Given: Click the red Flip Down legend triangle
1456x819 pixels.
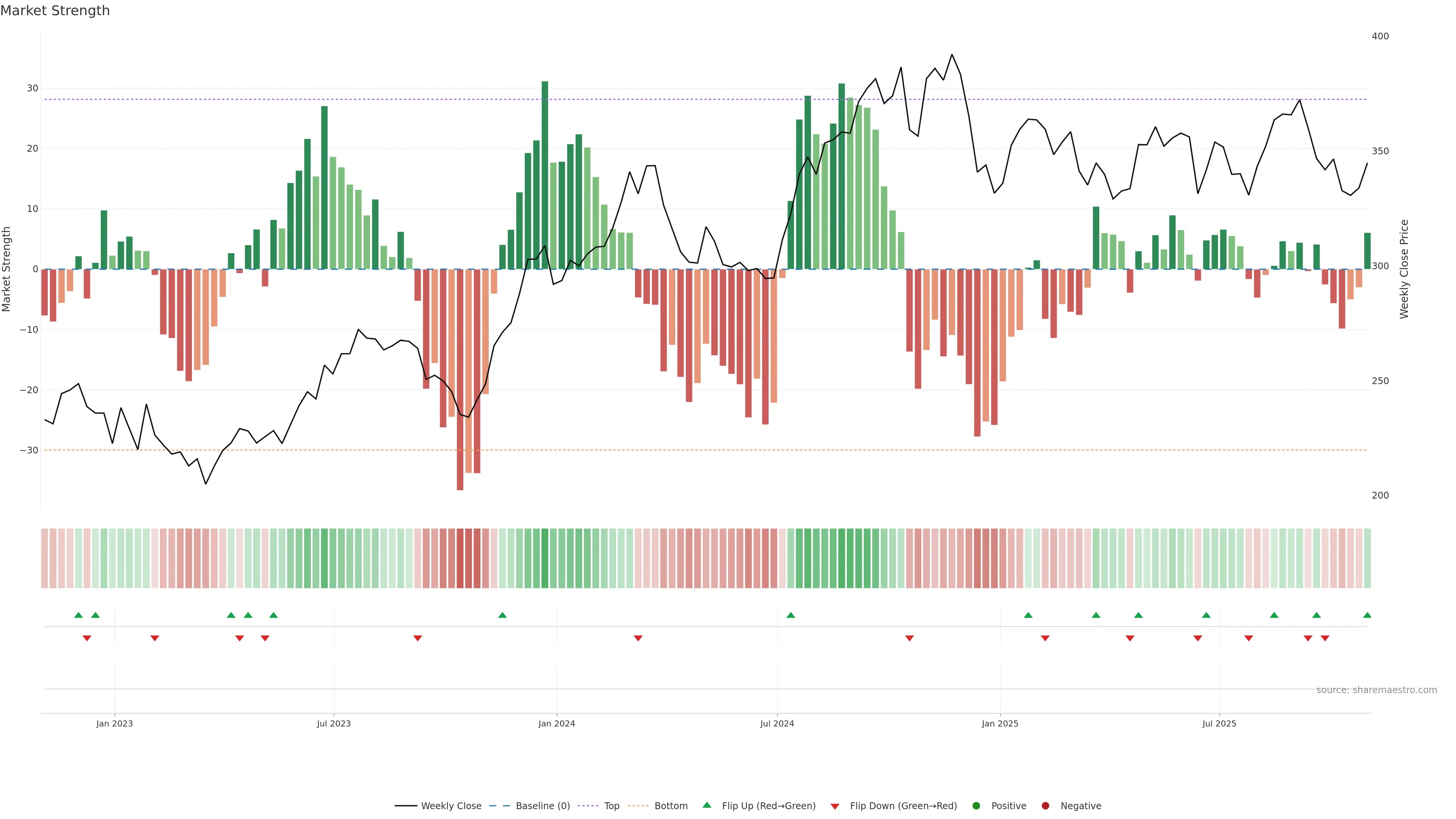Looking at the screenshot, I should tap(835, 806).
